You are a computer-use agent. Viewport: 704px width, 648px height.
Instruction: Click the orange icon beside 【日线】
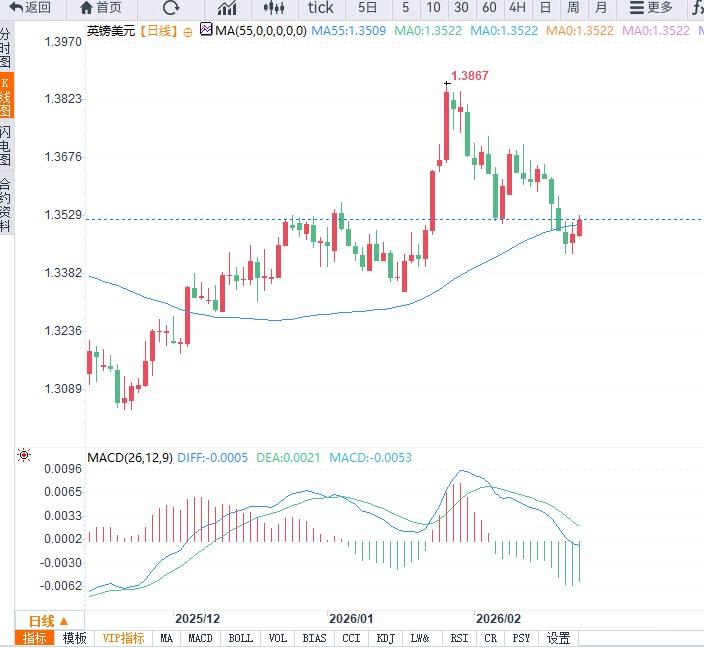pos(188,32)
